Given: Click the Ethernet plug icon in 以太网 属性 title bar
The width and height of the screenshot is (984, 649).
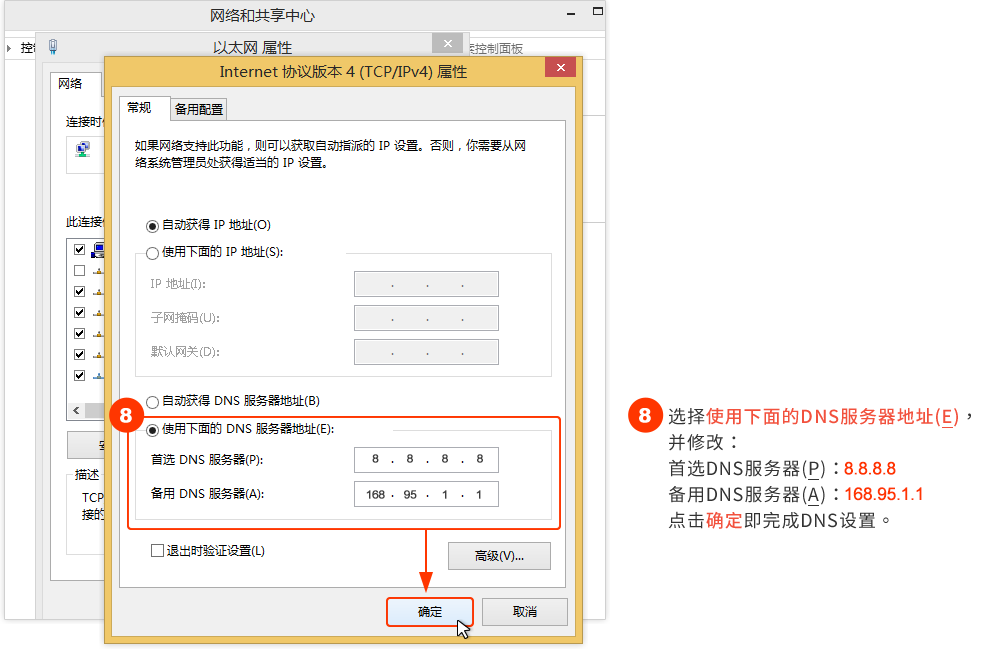Looking at the screenshot, I should coord(53,46).
